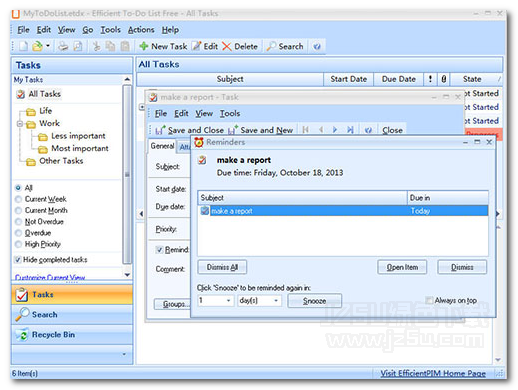
Task: Toggle Always on top checkbox
Action: pos(429,300)
